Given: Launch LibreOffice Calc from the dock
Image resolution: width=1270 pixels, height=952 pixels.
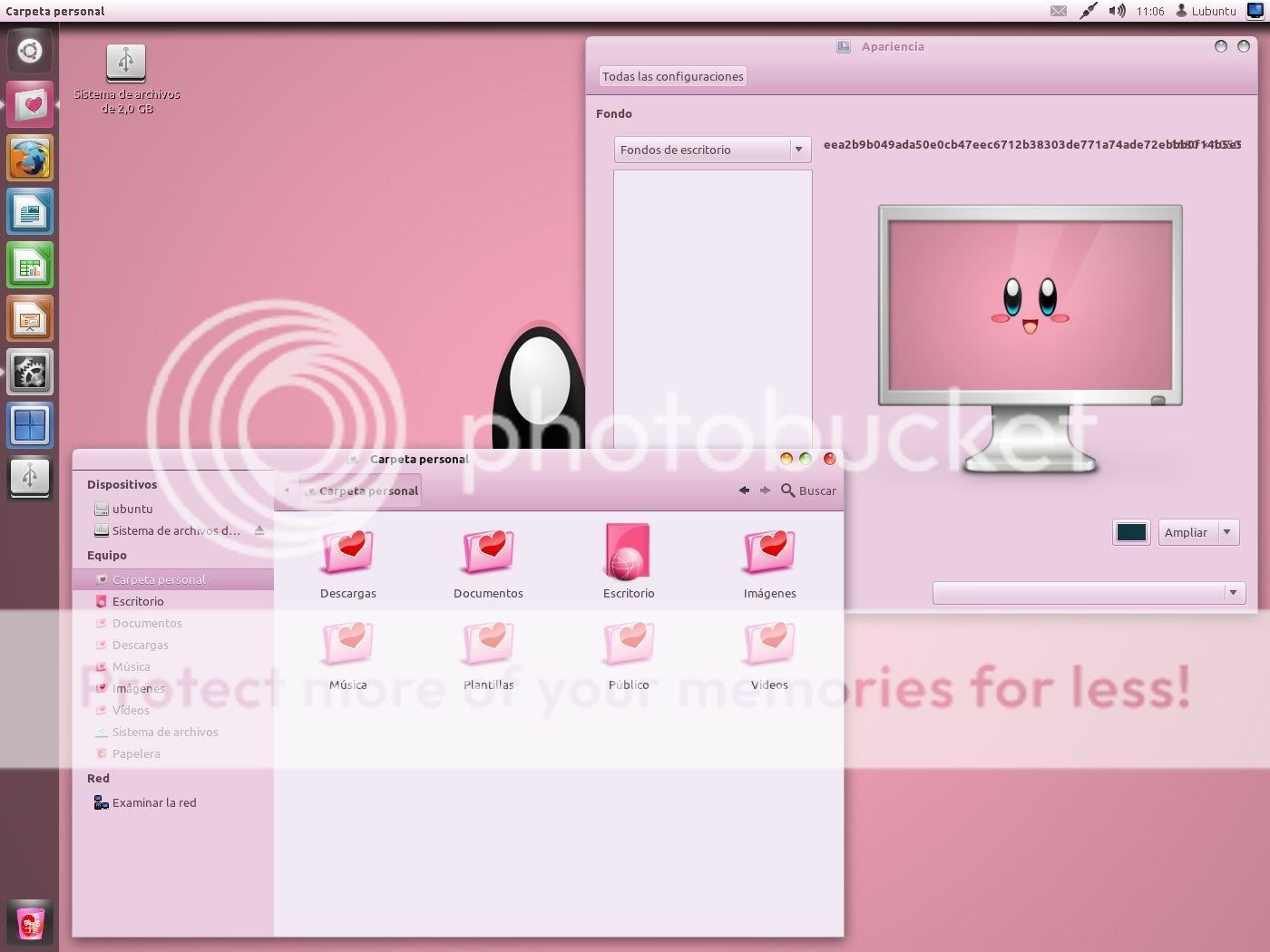Looking at the screenshot, I should (x=30, y=265).
